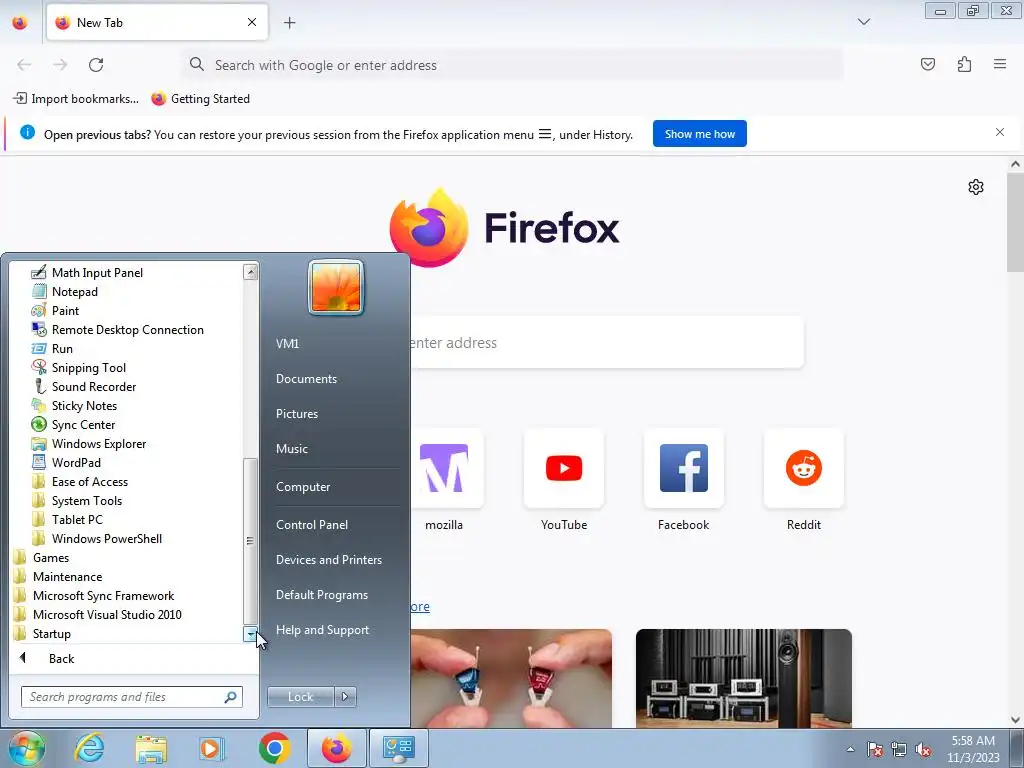1024x768 pixels.
Task: Select the New Tab browser tab
Action: (157, 22)
